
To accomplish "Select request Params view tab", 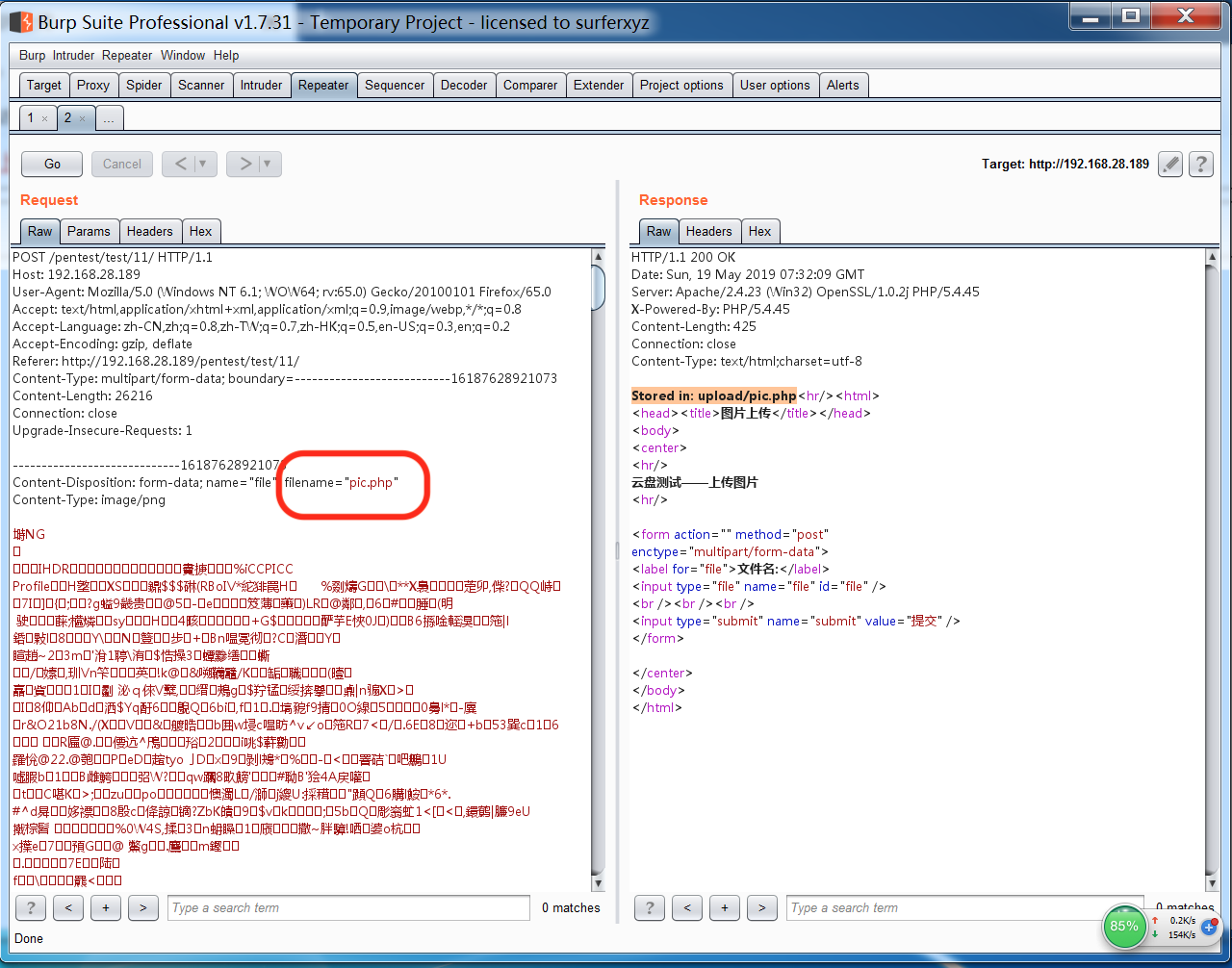I will [90, 231].
